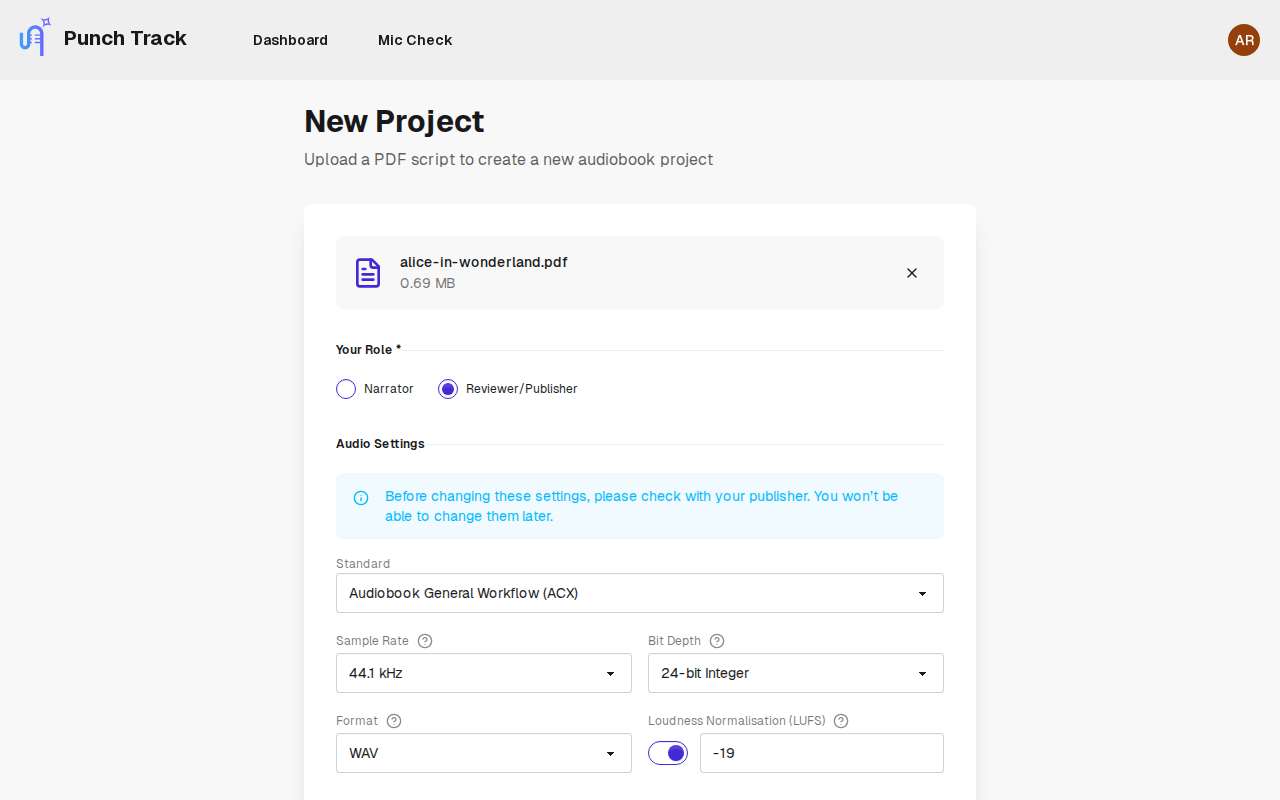Click the AR avatar in the top bar

(x=1244, y=40)
